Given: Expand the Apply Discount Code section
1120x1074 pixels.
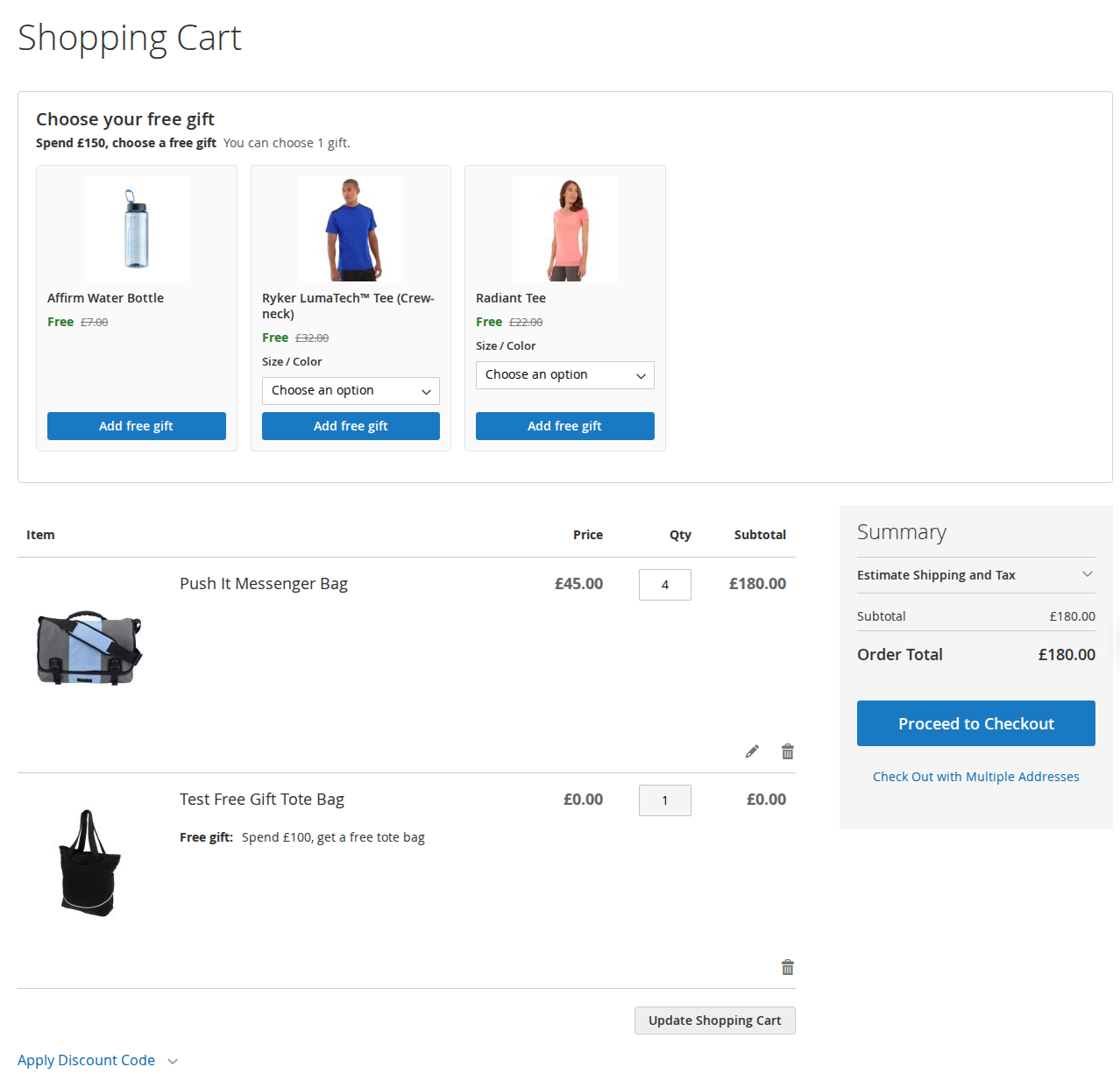Looking at the screenshot, I should click(x=97, y=1060).
